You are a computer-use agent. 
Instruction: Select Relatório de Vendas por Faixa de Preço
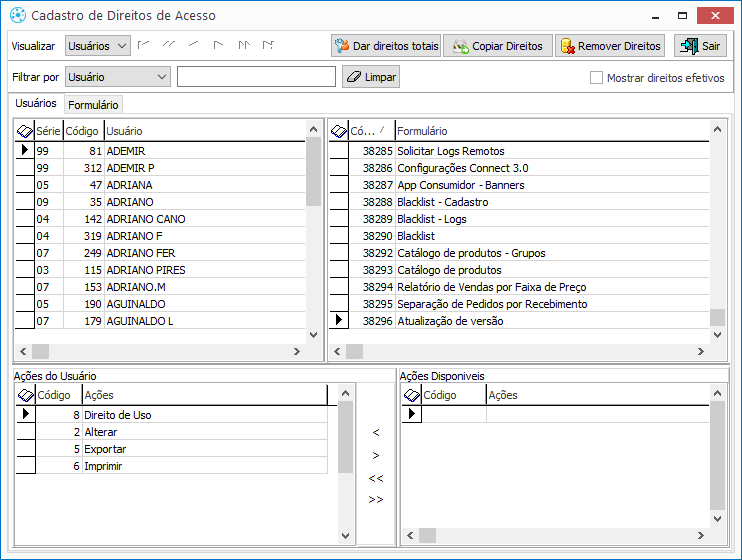(520, 287)
